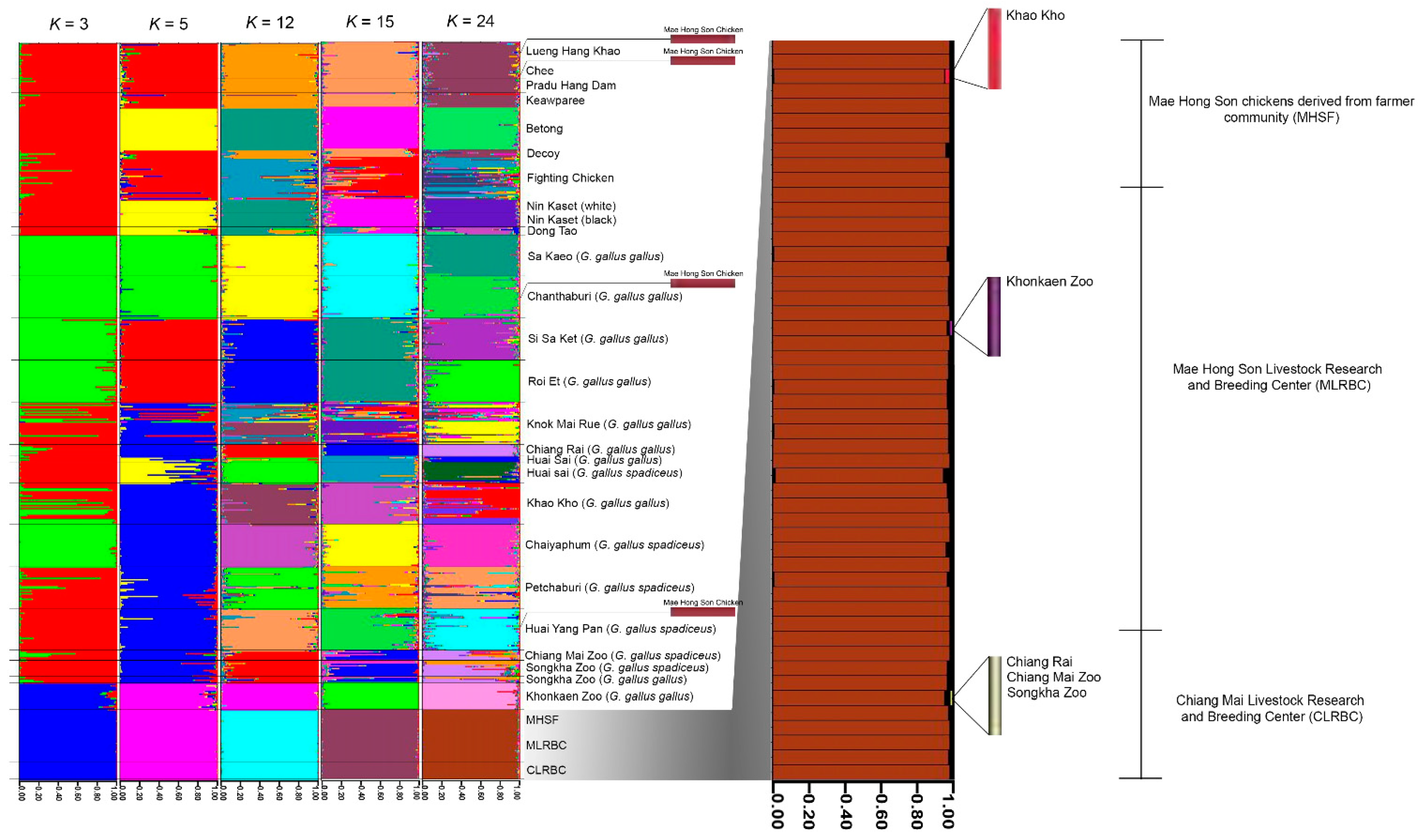This screenshot has width=1419, height=840.
Task: Click the K = 3 panel heading
Action: click(68, 24)
